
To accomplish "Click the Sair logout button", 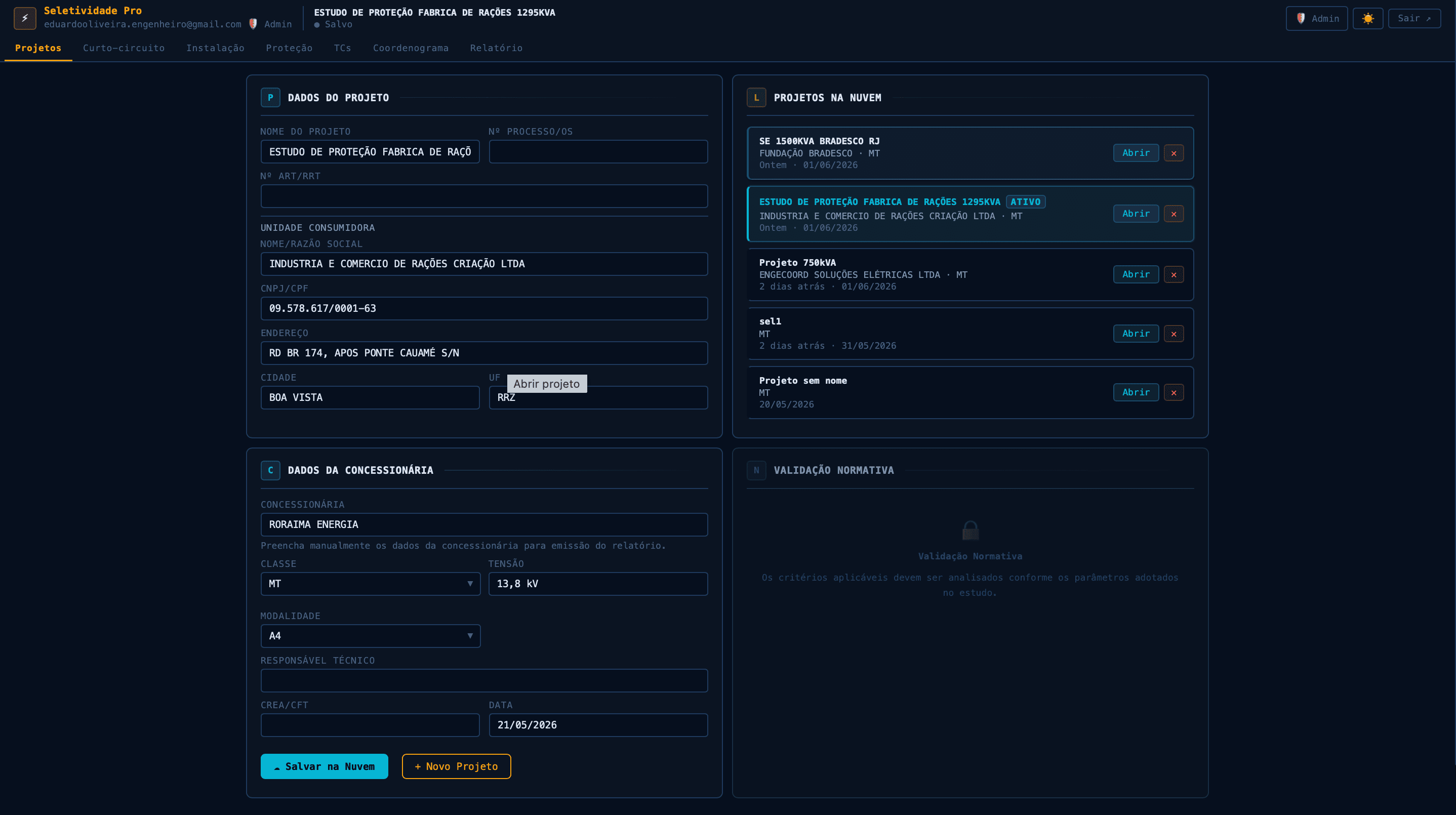I will click(1414, 19).
